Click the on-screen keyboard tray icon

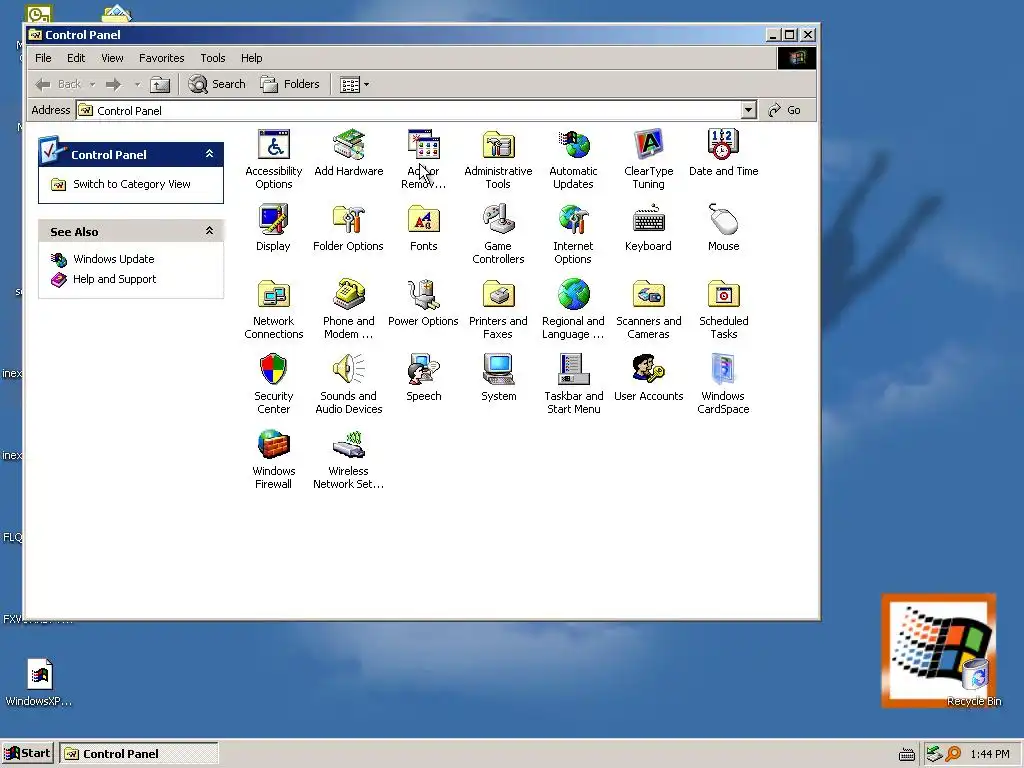pyautogui.click(x=906, y=755)
